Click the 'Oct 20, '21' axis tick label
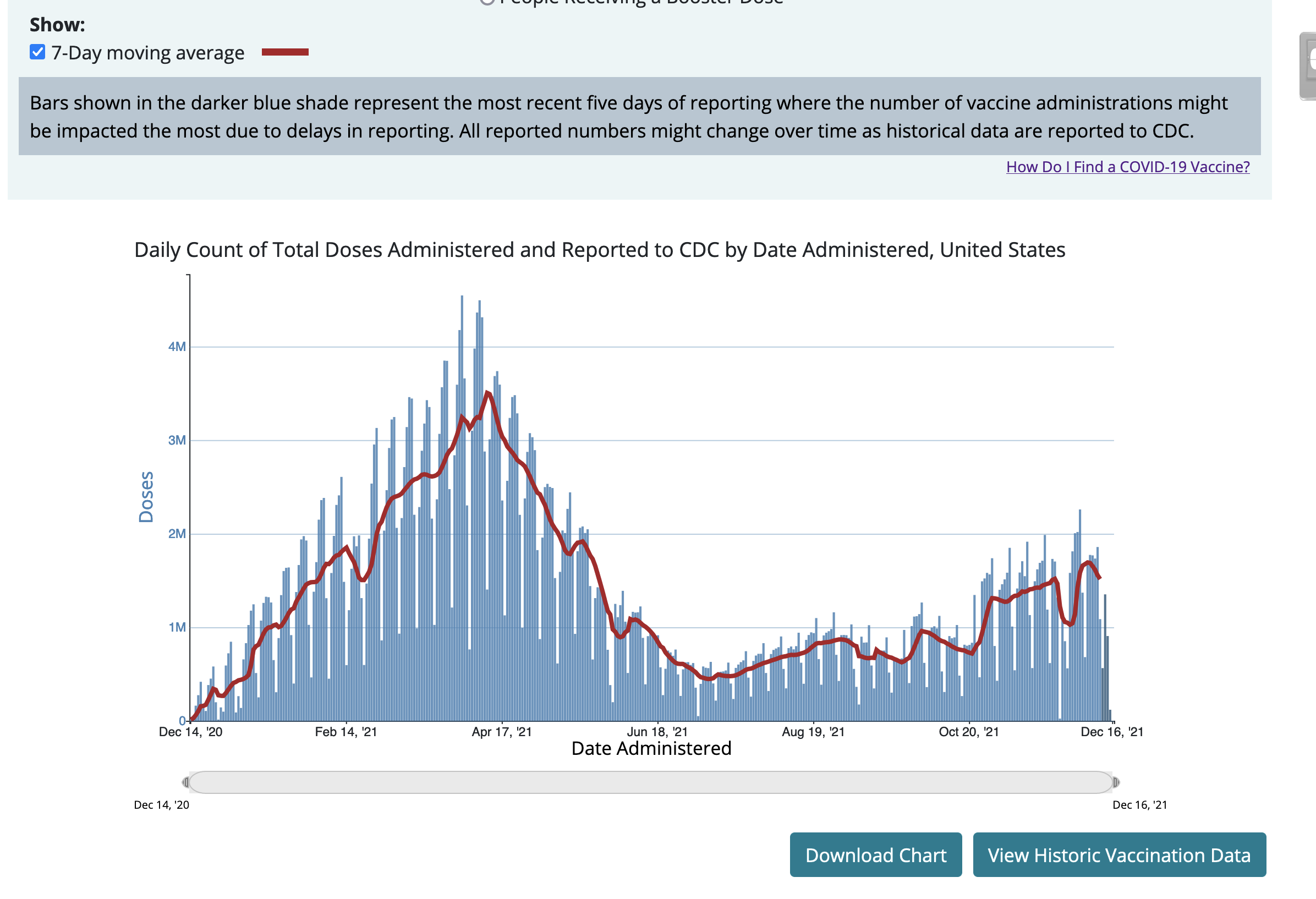The image size is (1316, 899). 968,731
